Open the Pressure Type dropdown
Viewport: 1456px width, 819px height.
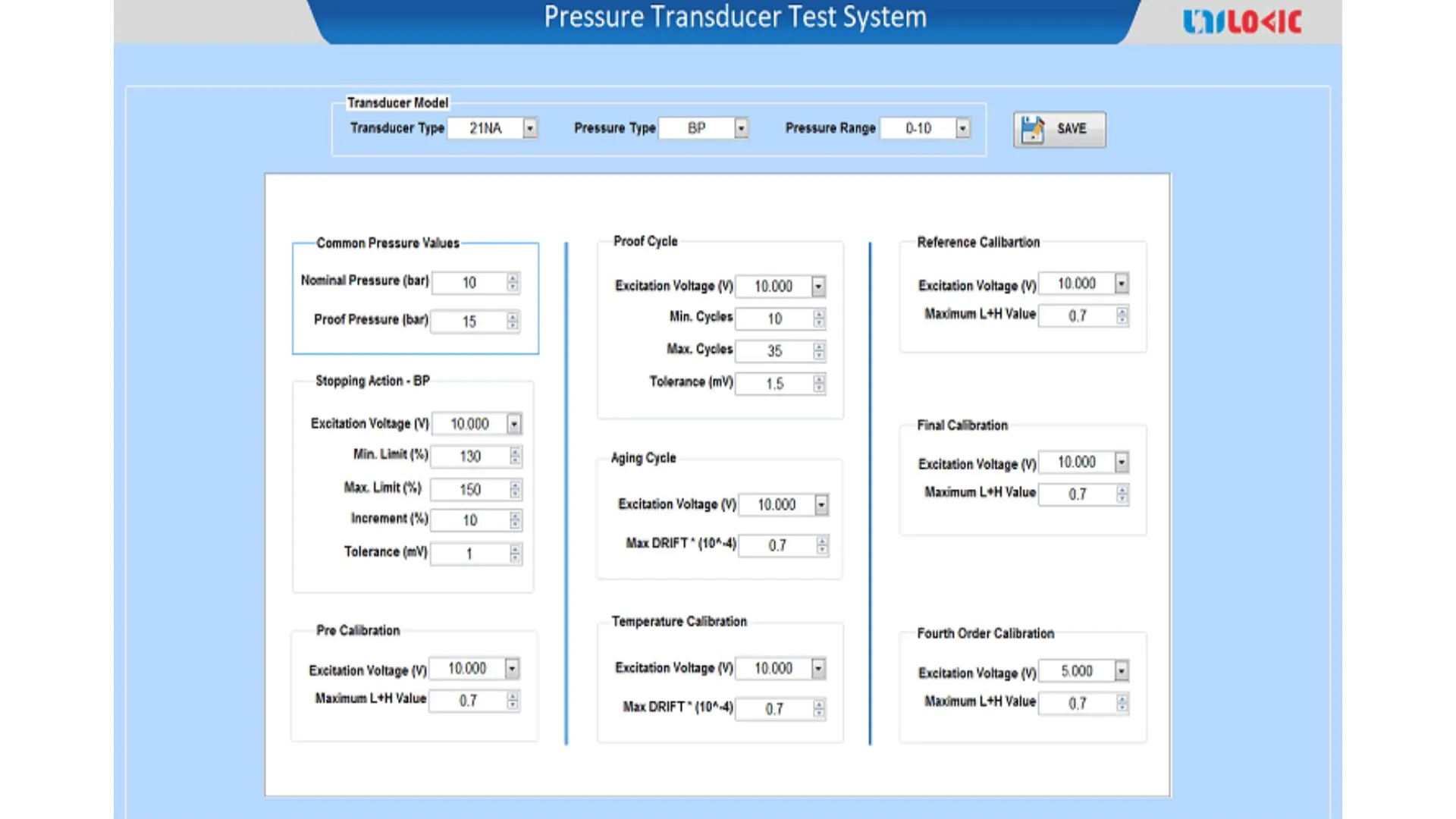[741, 128]
